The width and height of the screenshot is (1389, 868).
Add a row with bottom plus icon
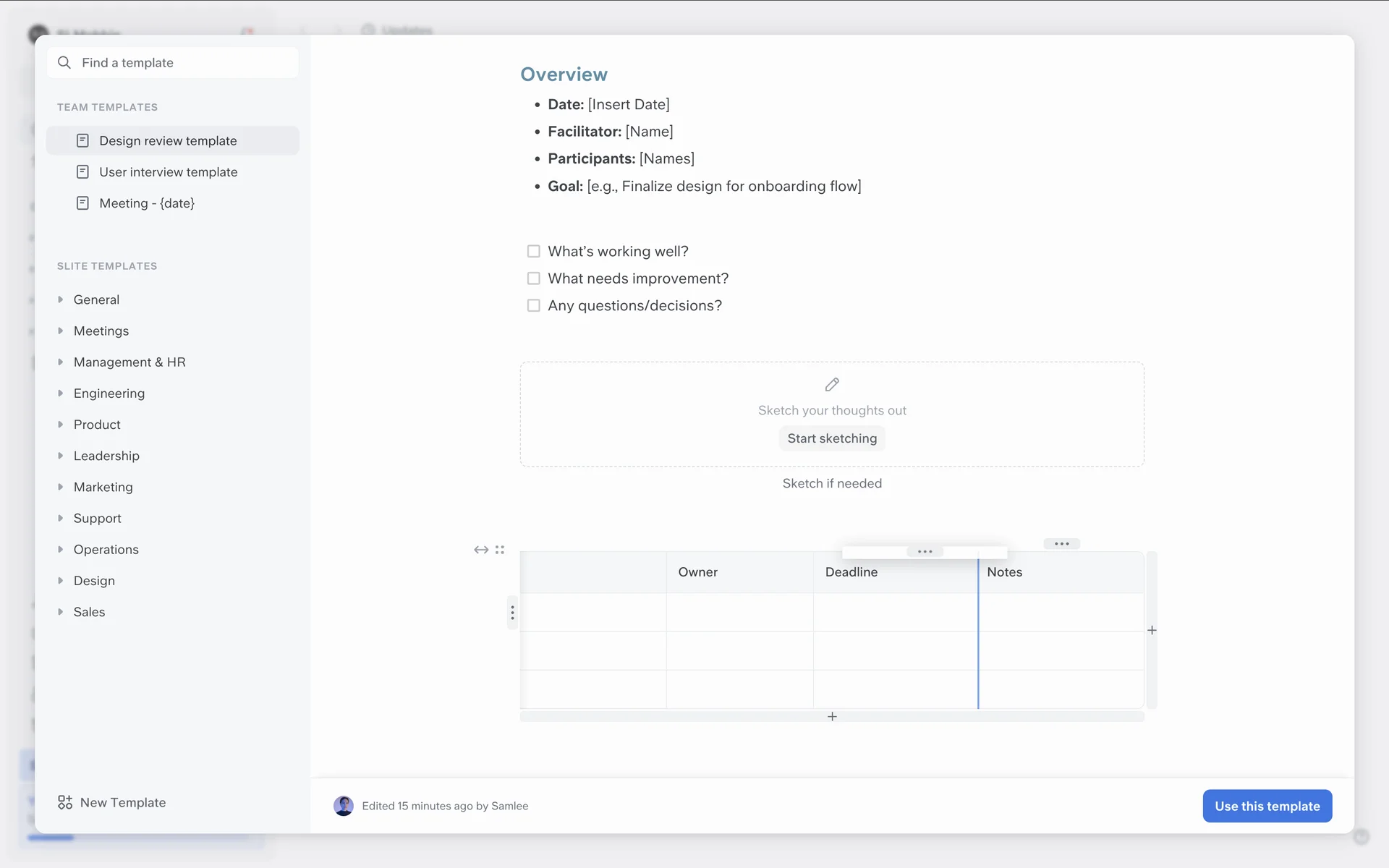pyautogui.click(x=832, y=716)
